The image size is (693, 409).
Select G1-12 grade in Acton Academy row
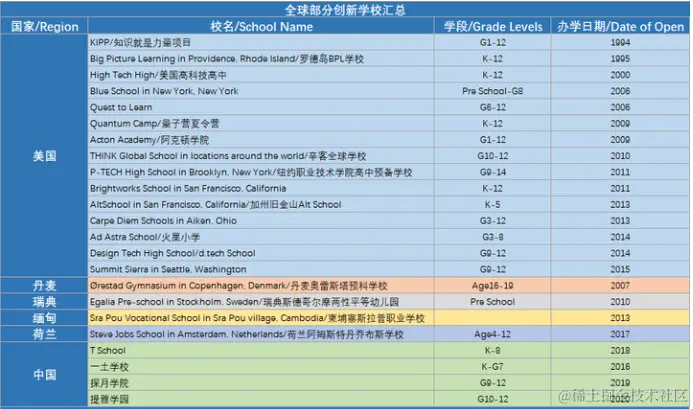[x=493, y=140]
